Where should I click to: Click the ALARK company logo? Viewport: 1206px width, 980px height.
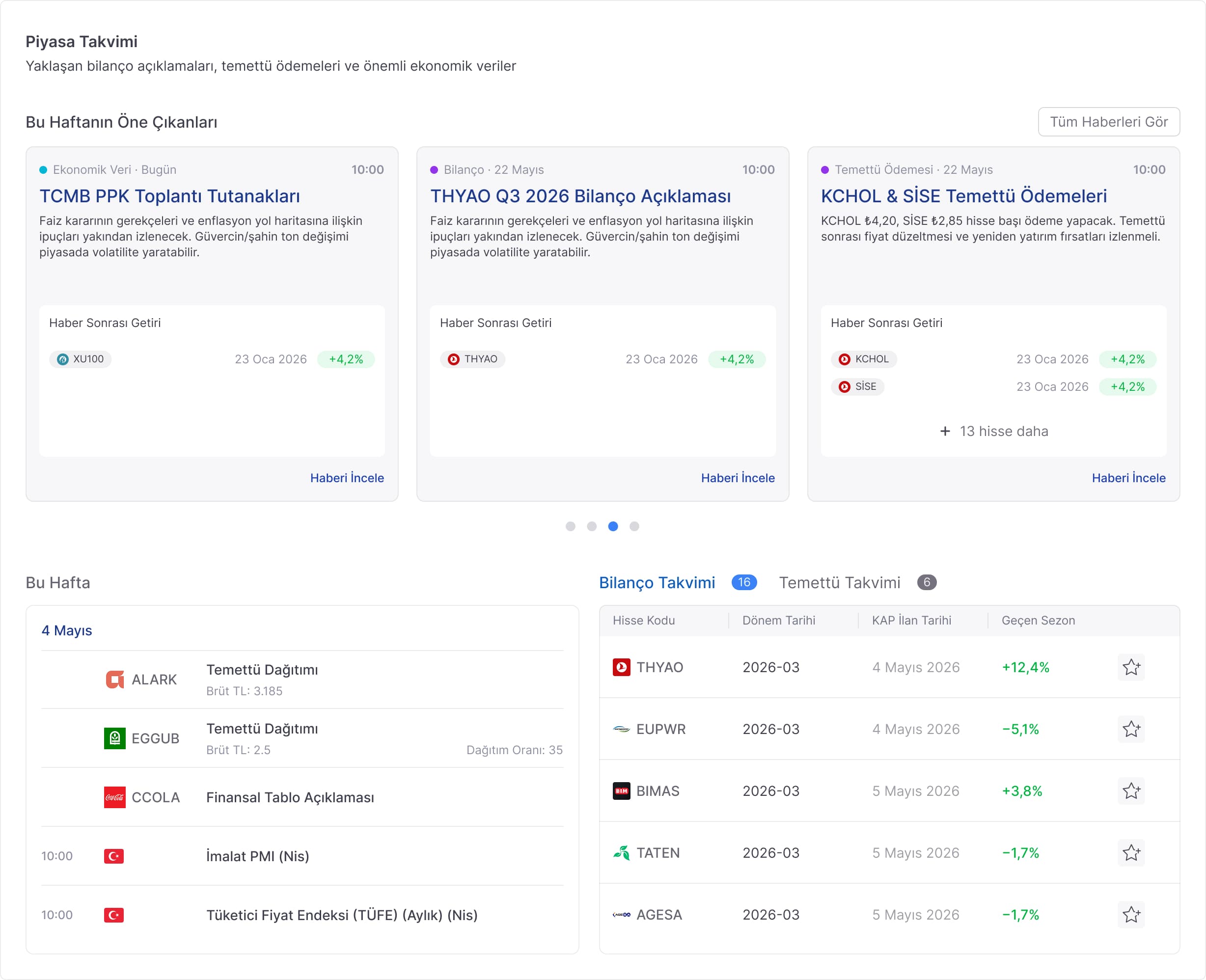(x=114, y=680)
